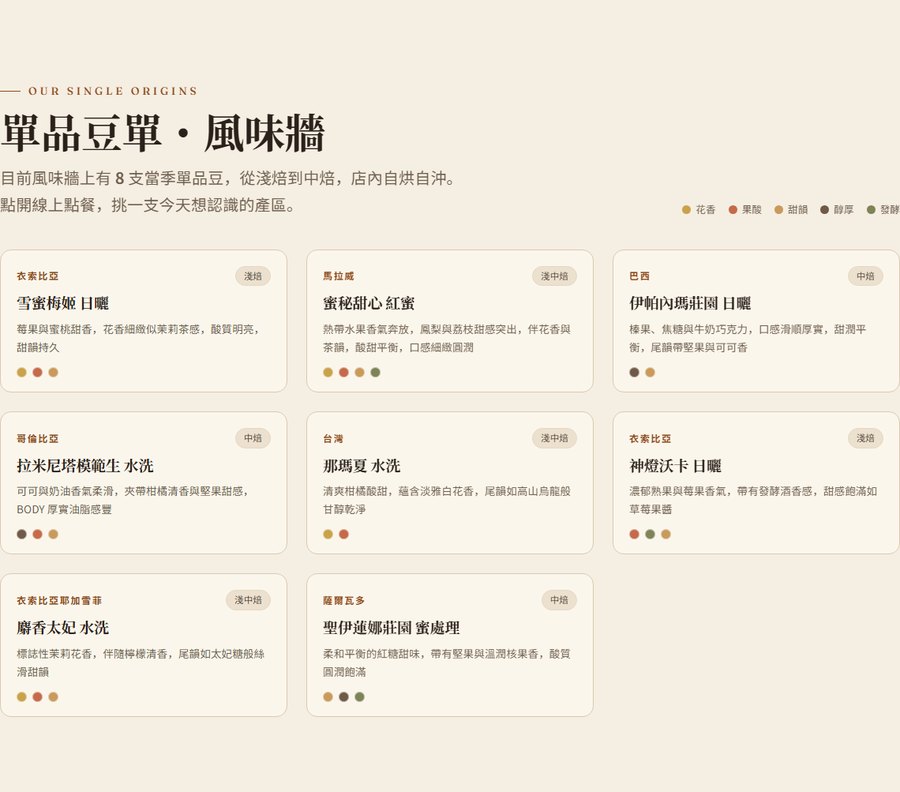Click the 中焙 badge on 伊帕內瑪莊園 card
Image resolution: width=900 pixels, height=792 pixels.
(x=866, y=276)
